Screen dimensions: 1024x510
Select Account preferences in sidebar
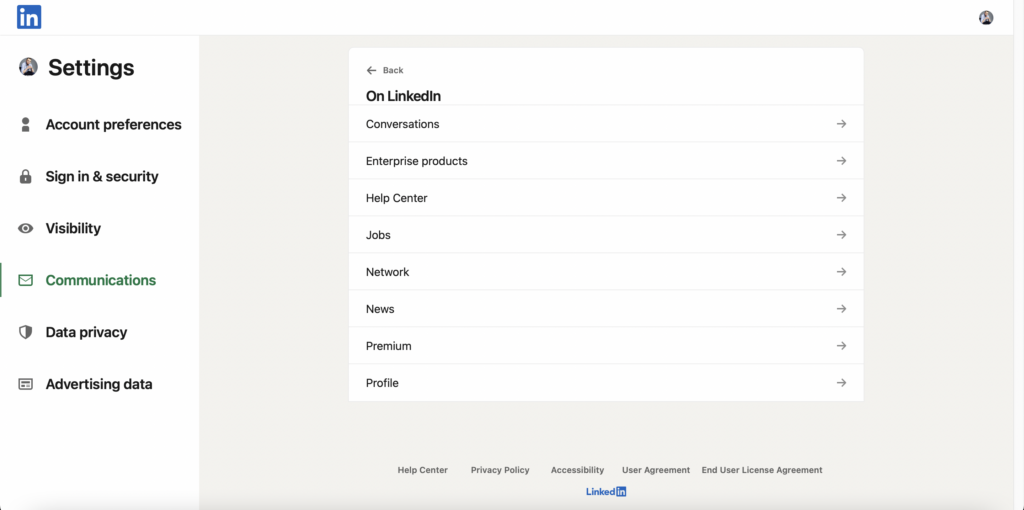[113, 125]
